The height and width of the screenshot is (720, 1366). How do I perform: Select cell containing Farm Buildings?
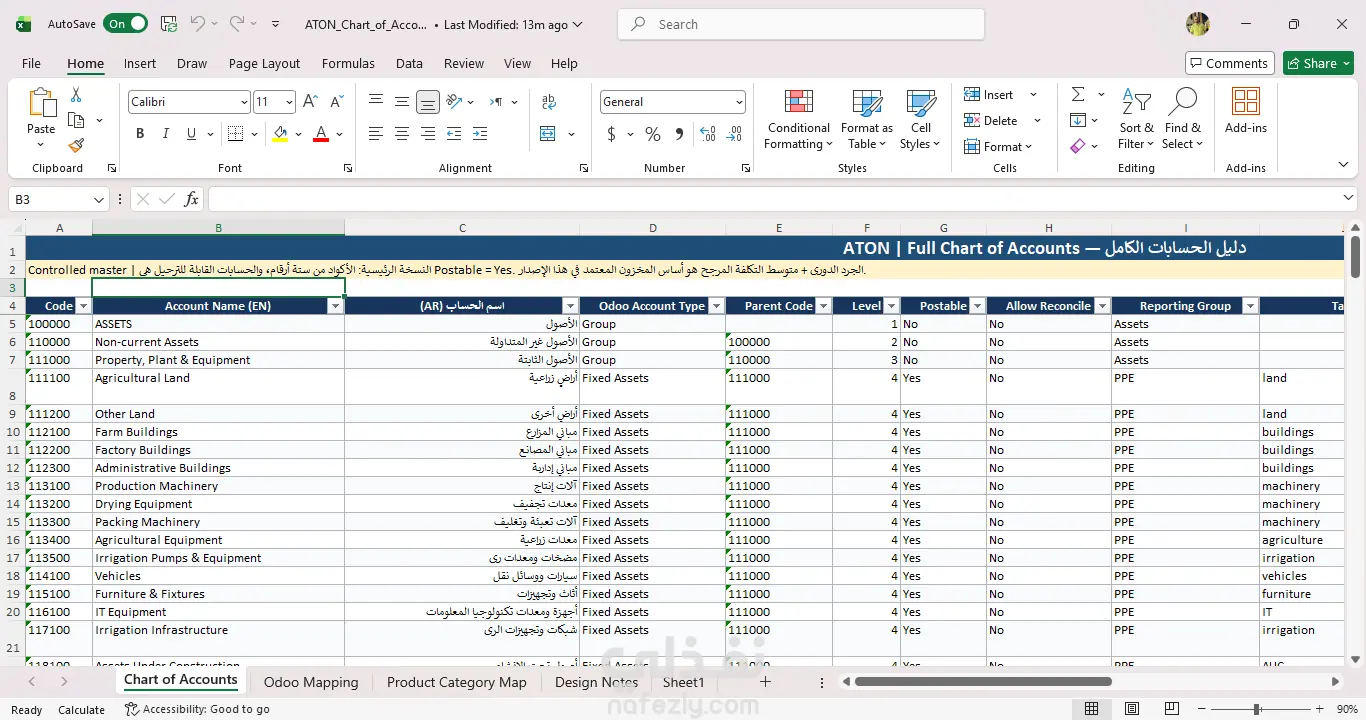[218, 432]
